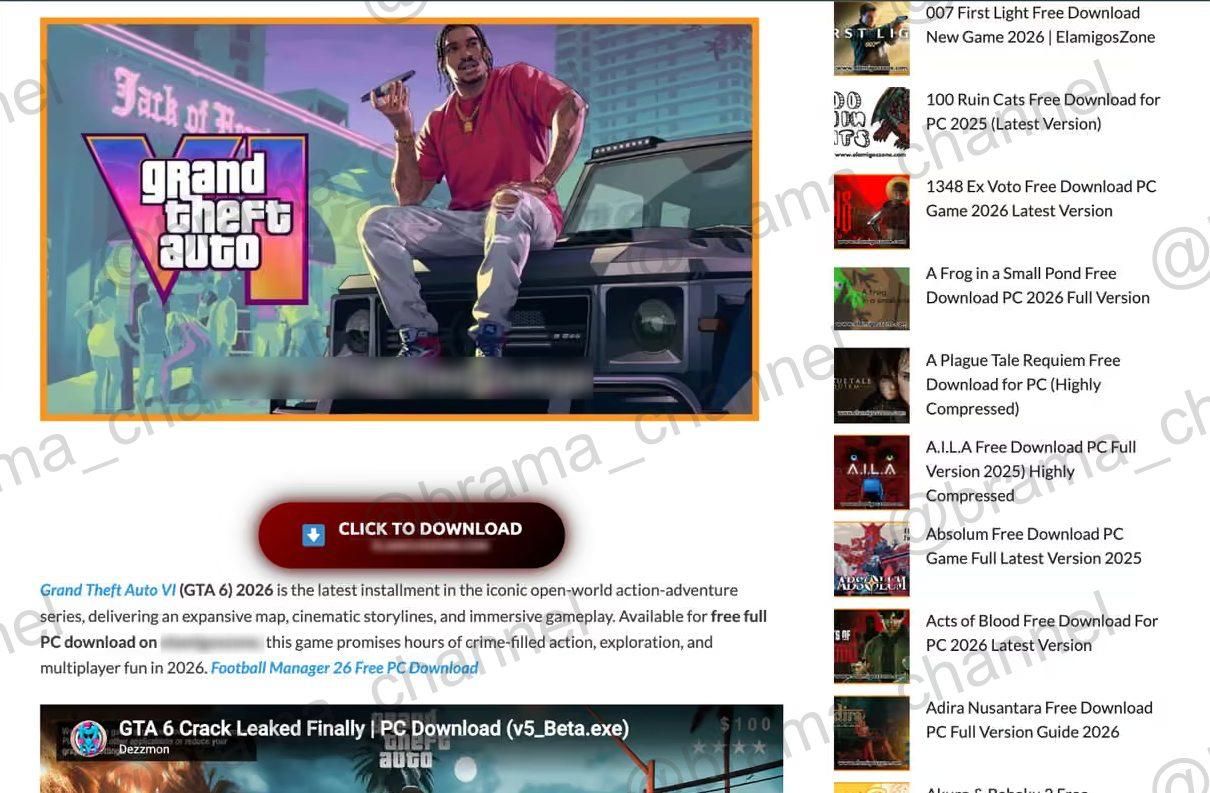Open Adira Nusantara Free Download link
Screen dimensions: 1210x793
coord(1039,720)
